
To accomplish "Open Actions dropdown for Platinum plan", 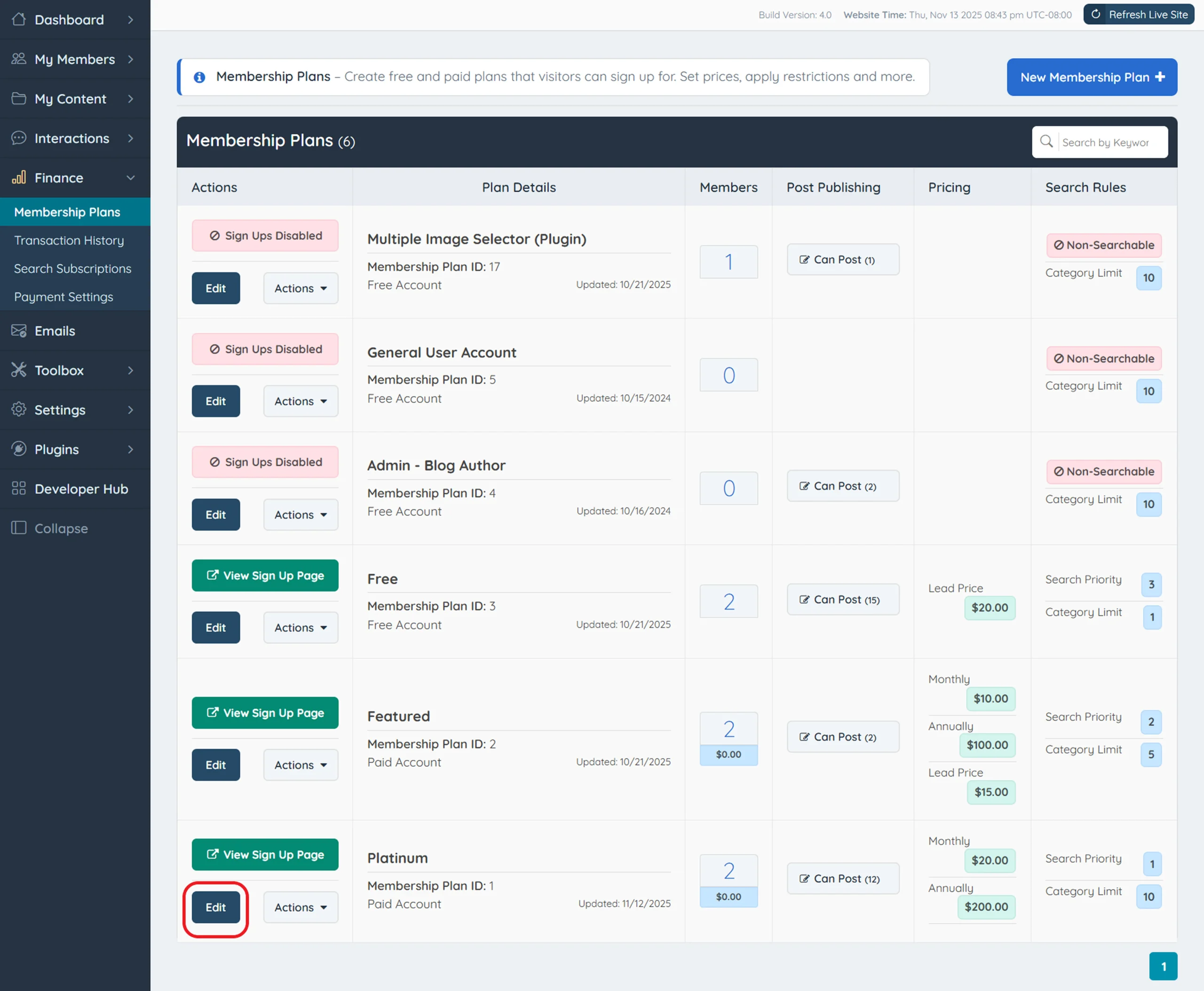I will pyautogui.click(x=300, y=907).
